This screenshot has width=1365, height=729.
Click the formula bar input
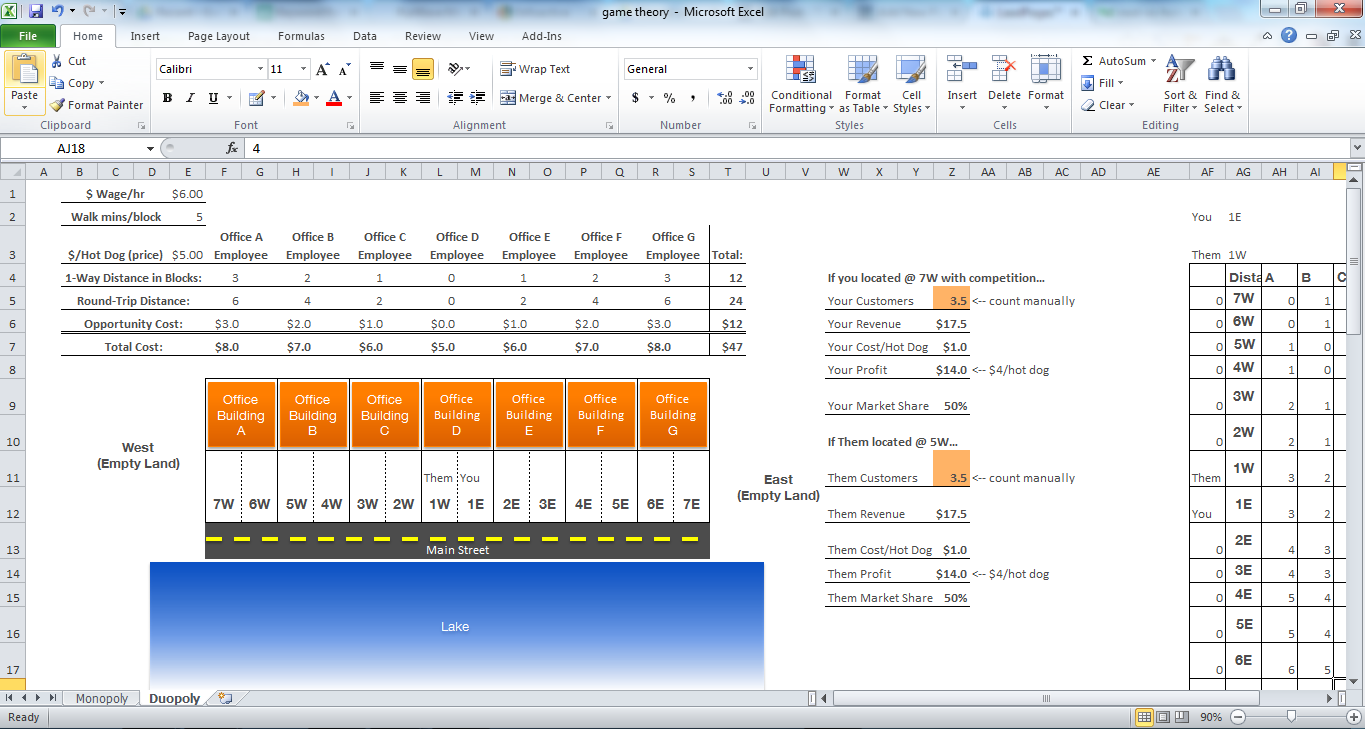click(795, 148)
